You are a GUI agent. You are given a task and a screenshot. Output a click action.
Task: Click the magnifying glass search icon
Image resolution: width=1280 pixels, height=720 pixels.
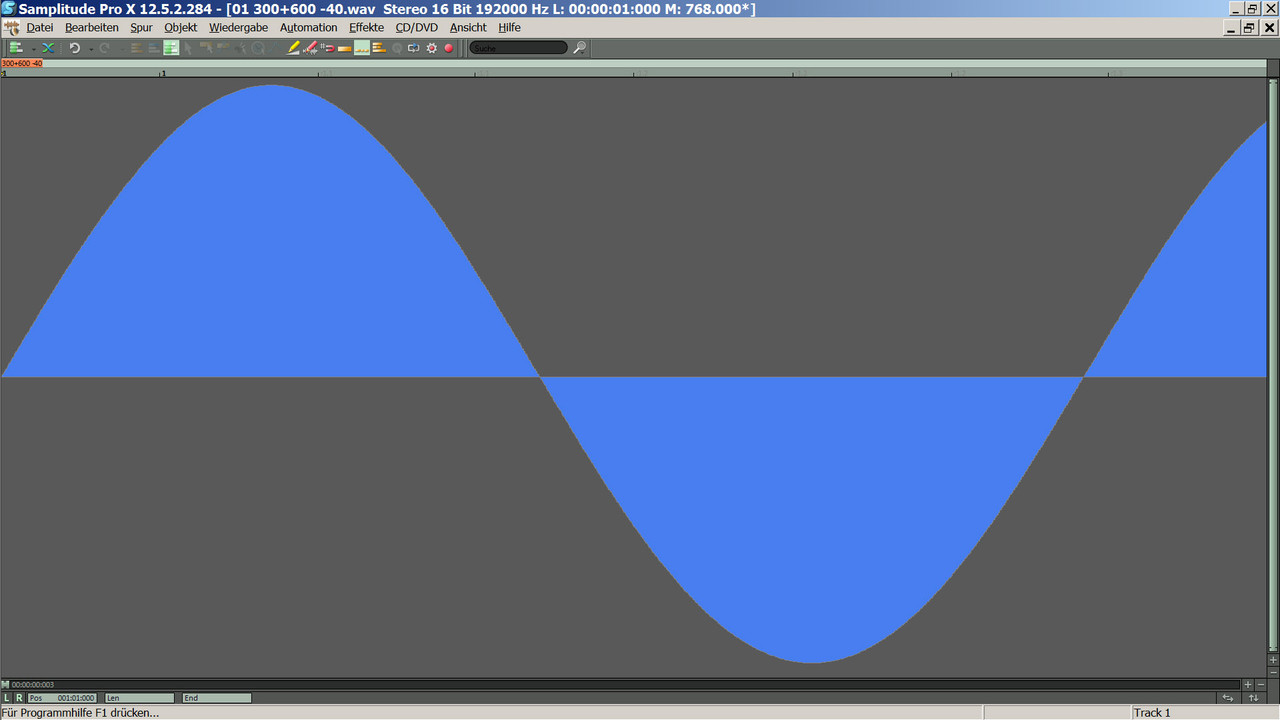[580, 47]
